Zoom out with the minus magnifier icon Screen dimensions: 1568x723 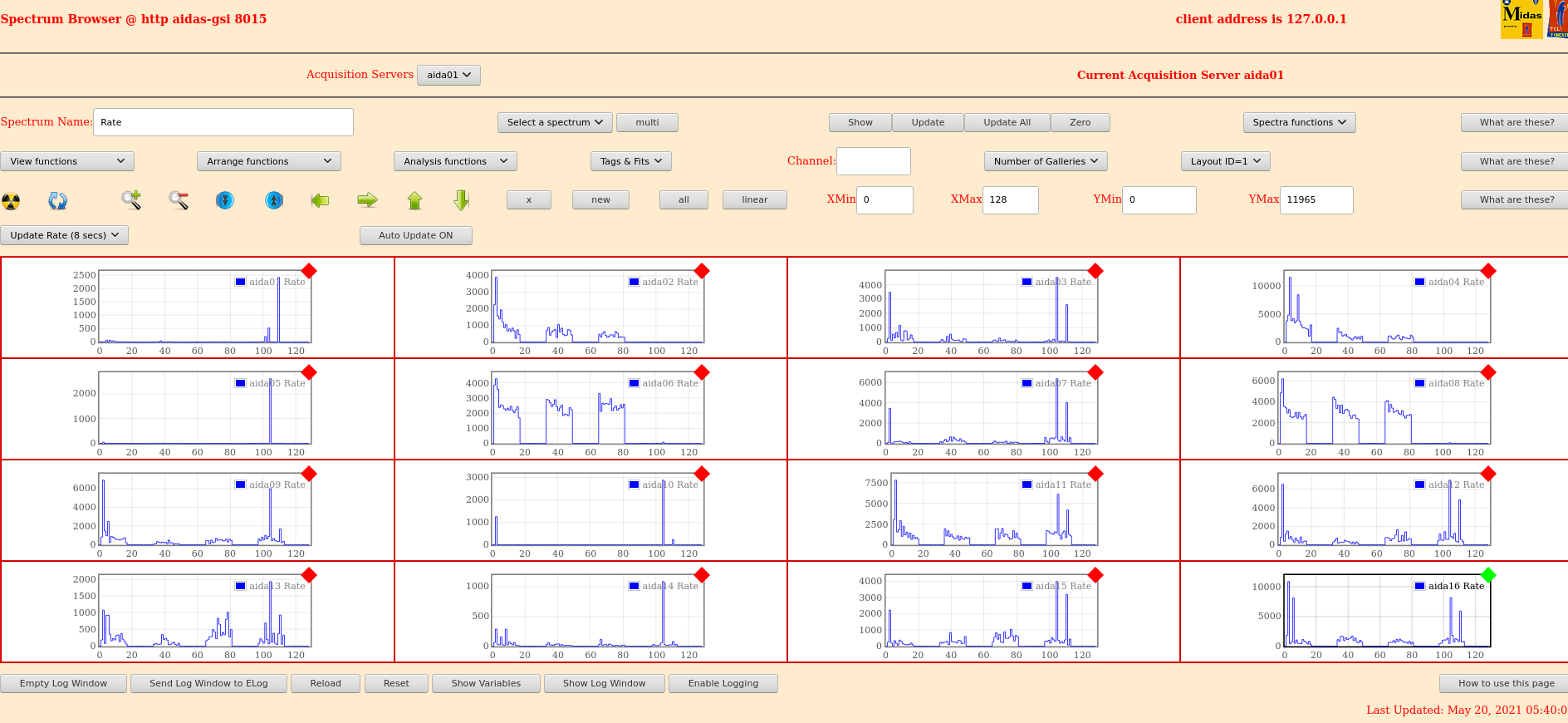click(x=179, y=199)
